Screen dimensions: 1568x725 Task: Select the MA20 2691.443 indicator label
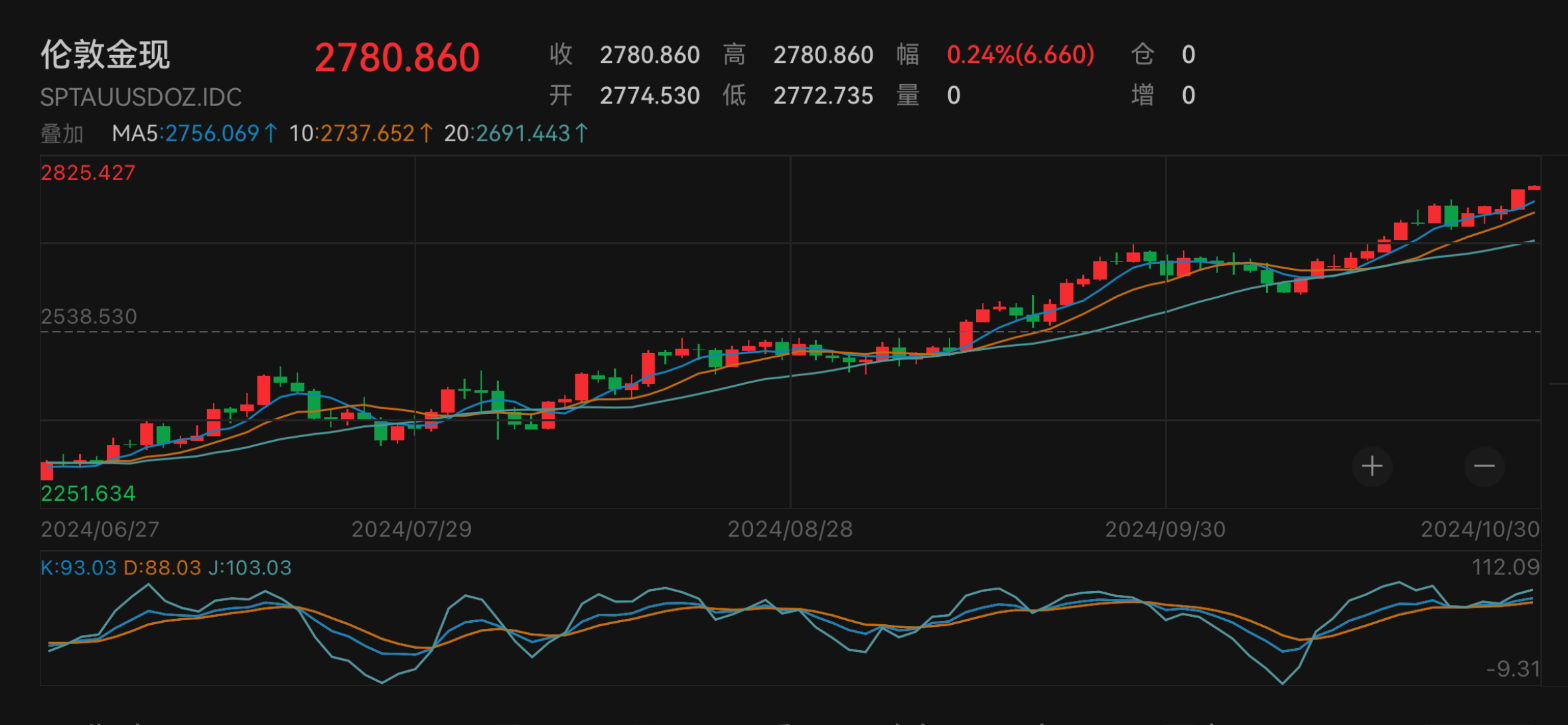click(x=508, y=134)
